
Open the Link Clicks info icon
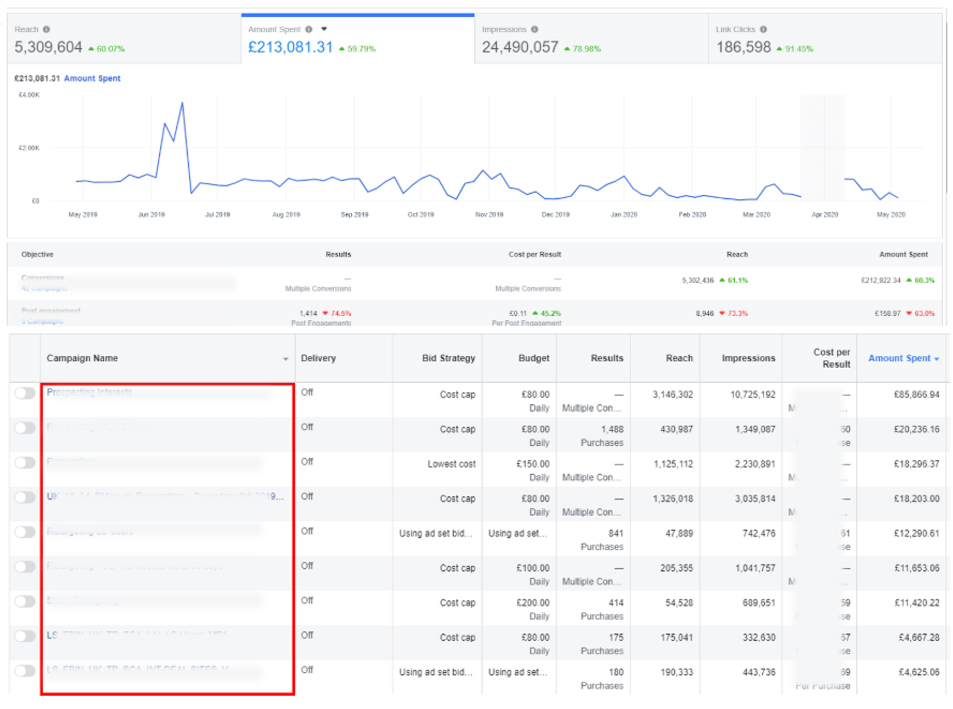[x=763, y=29]
